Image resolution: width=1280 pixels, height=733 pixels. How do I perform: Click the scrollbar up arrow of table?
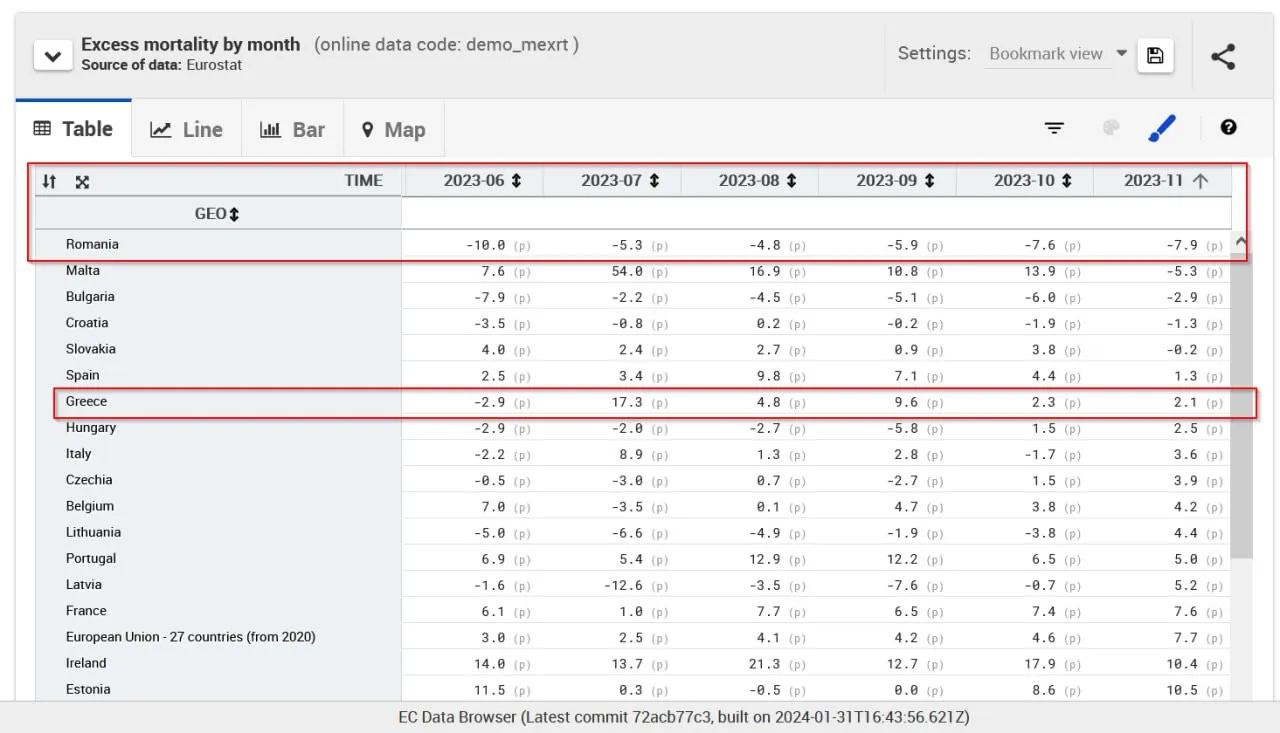(x=1241, y=241)
